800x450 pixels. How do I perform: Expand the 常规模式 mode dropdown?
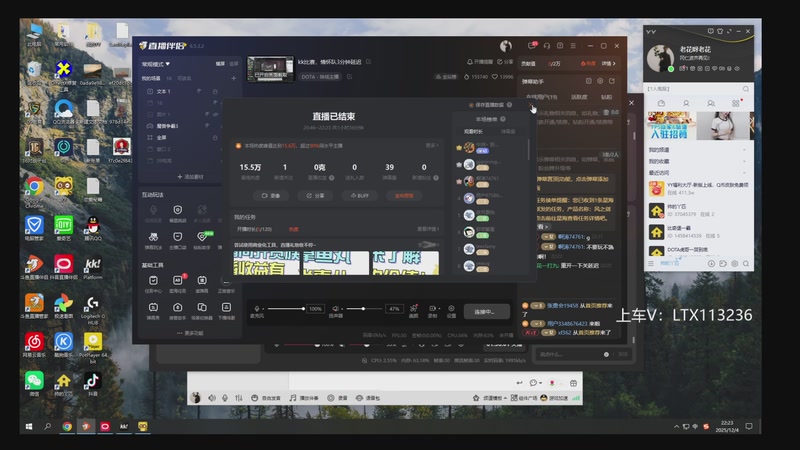[x=156, y=64]
